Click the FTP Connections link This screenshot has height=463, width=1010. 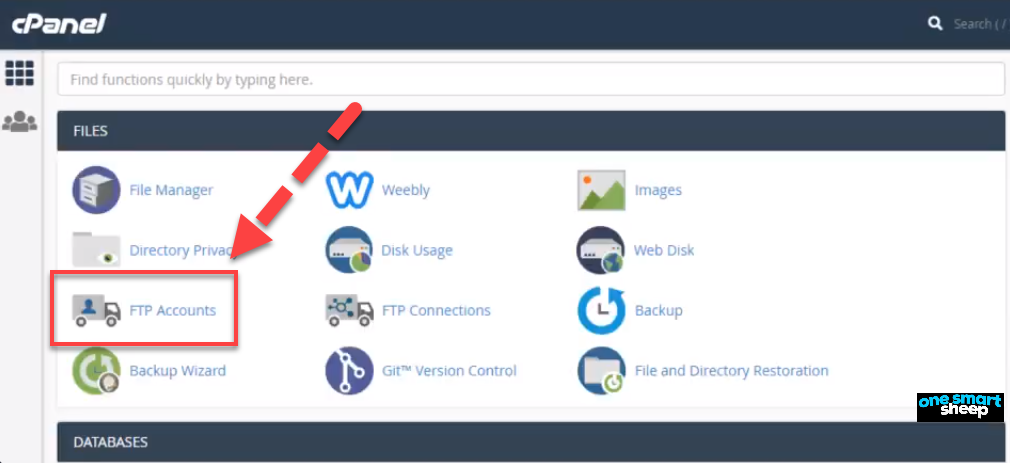coord(436,310)
